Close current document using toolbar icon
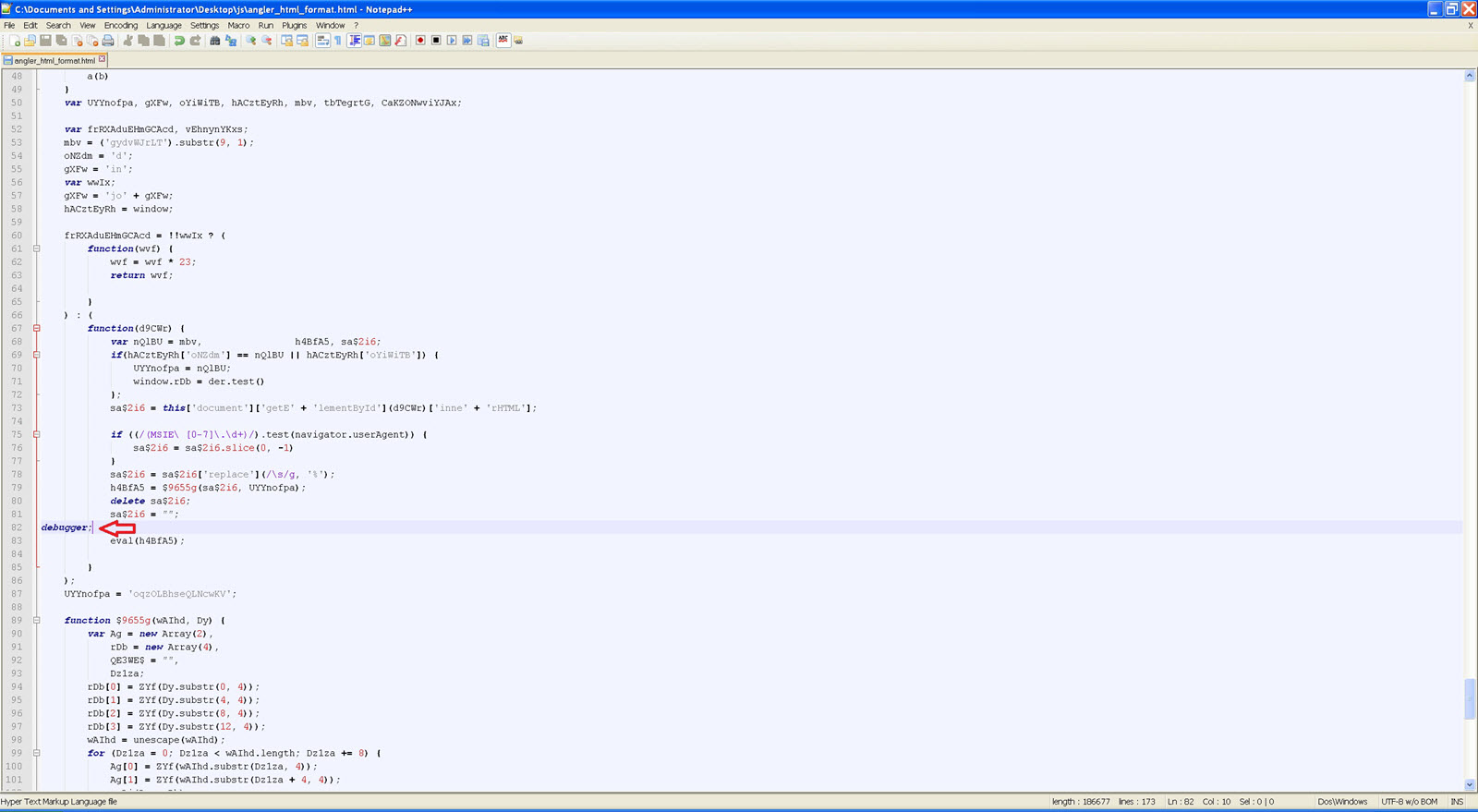 pos(78,41)
